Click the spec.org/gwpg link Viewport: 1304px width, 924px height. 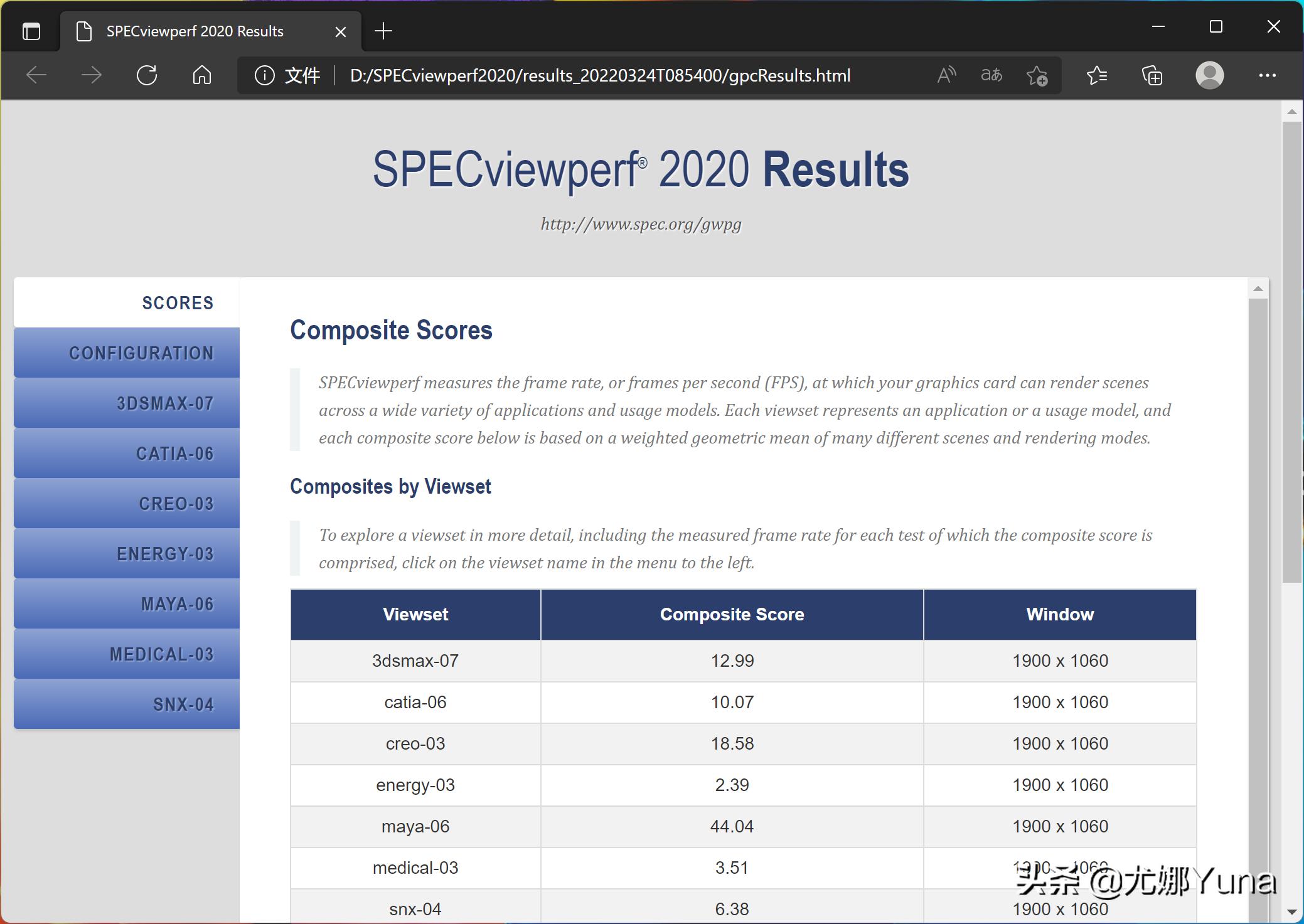point(641,224)
